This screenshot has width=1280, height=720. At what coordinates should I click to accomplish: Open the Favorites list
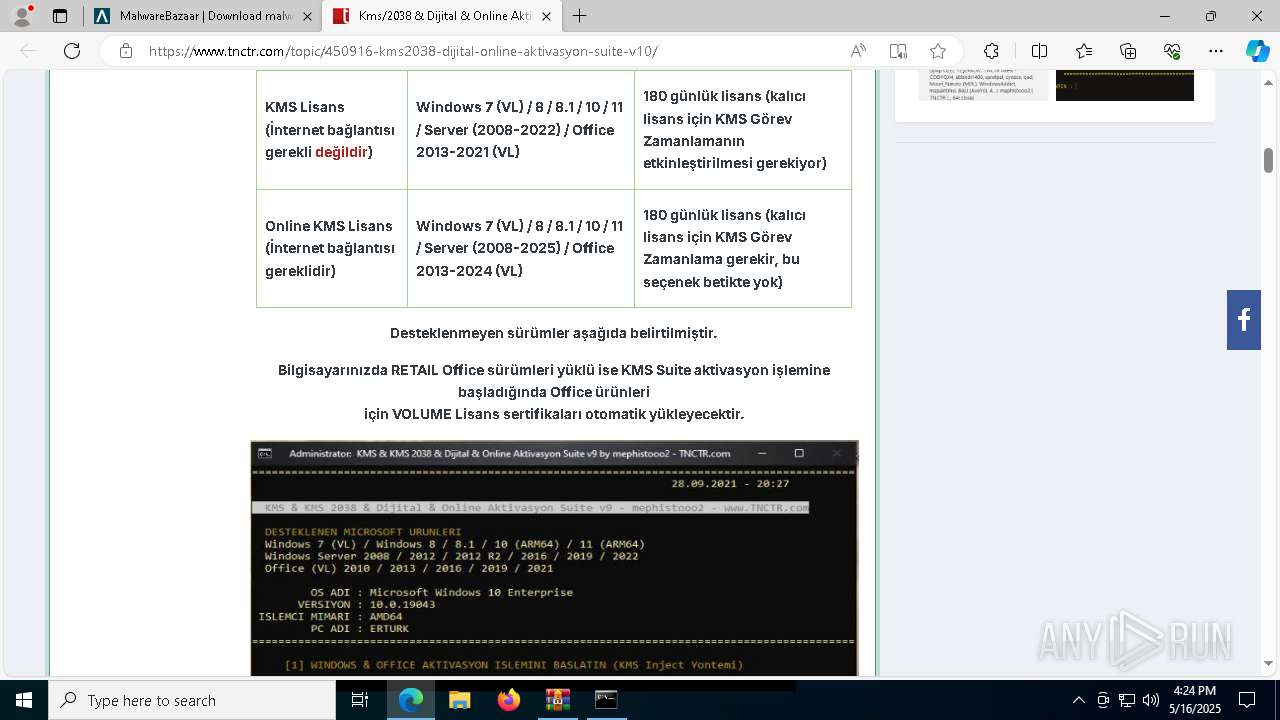[1084, 51]
